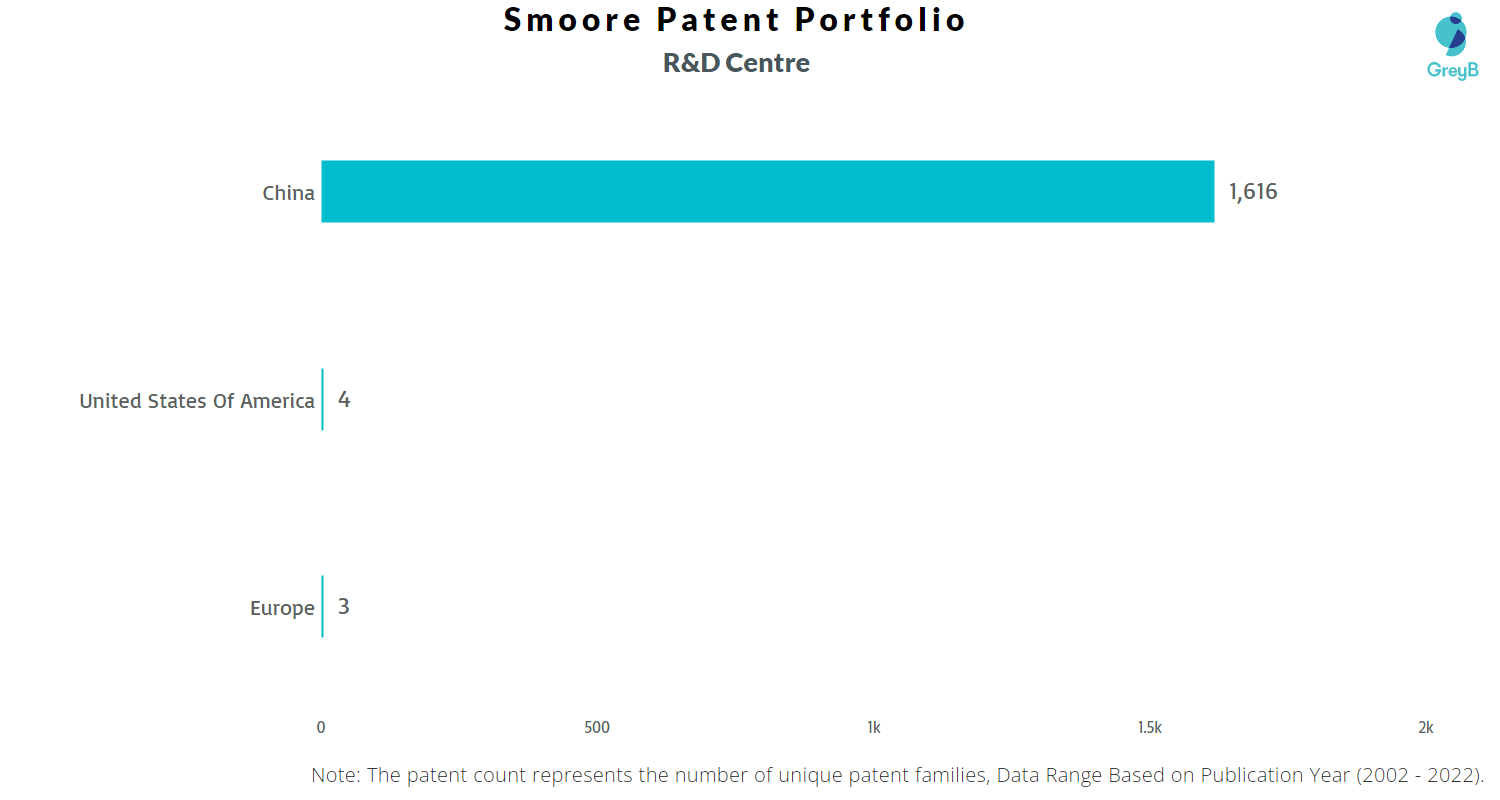Viewport: 1500px width, 800px height.
Task: Click the 1k axis tick label
Action: point(873,728)
